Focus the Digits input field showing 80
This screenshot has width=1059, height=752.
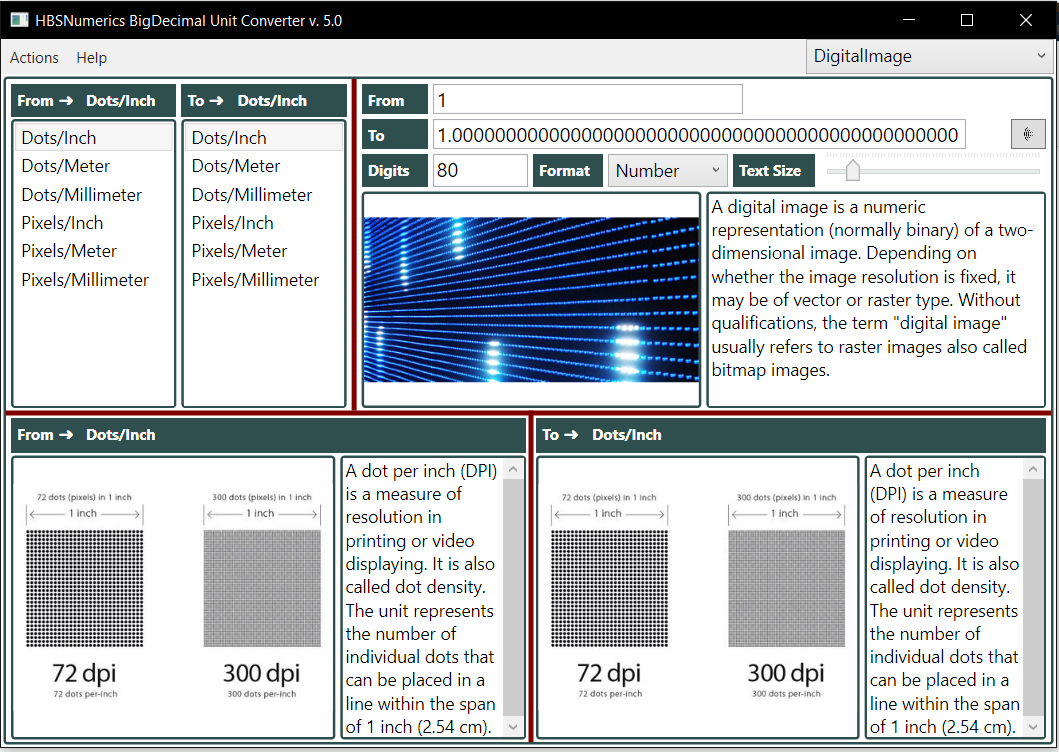(479, 171)
